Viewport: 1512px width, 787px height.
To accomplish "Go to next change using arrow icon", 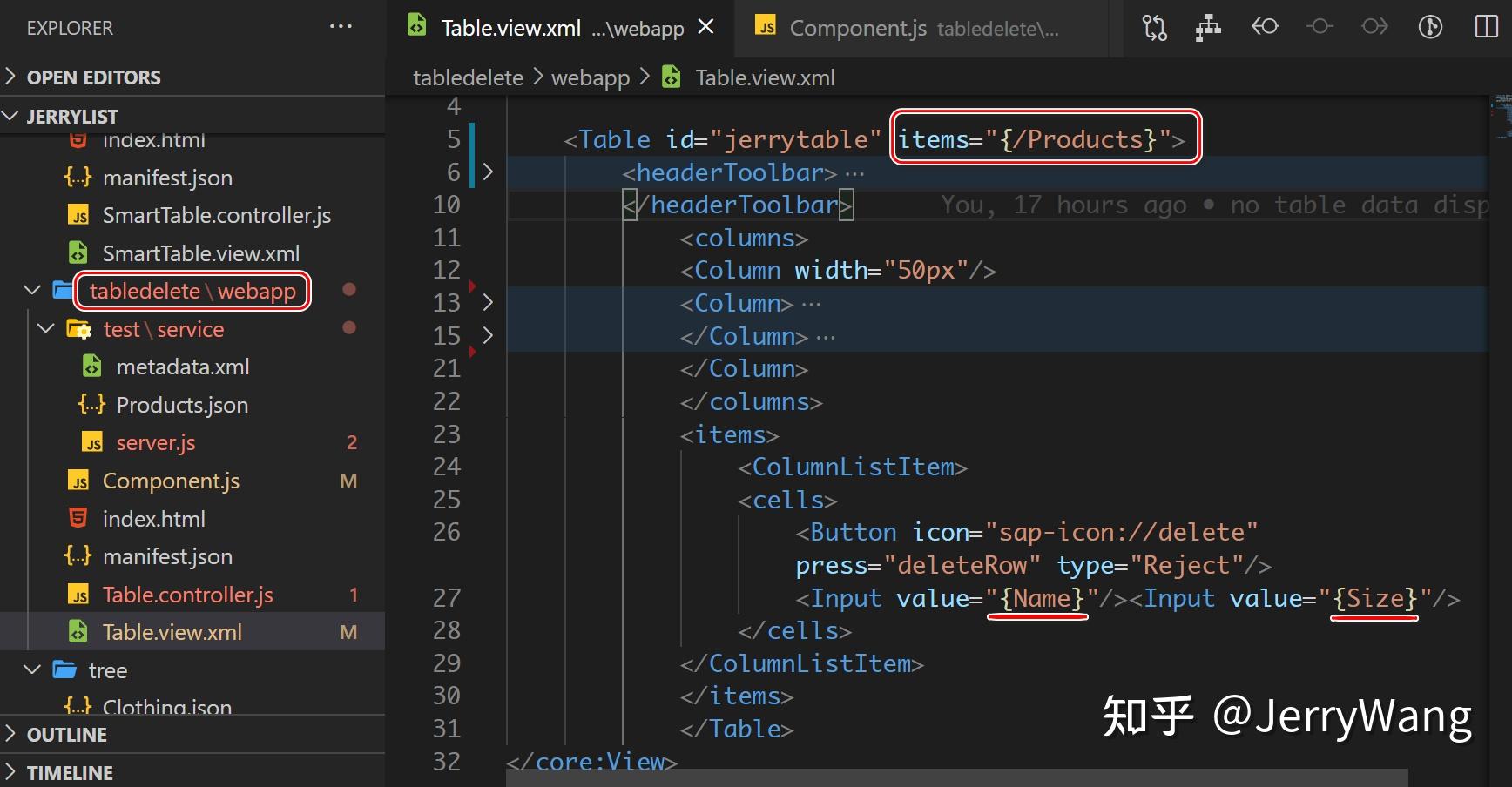I will pos(1374,27).
